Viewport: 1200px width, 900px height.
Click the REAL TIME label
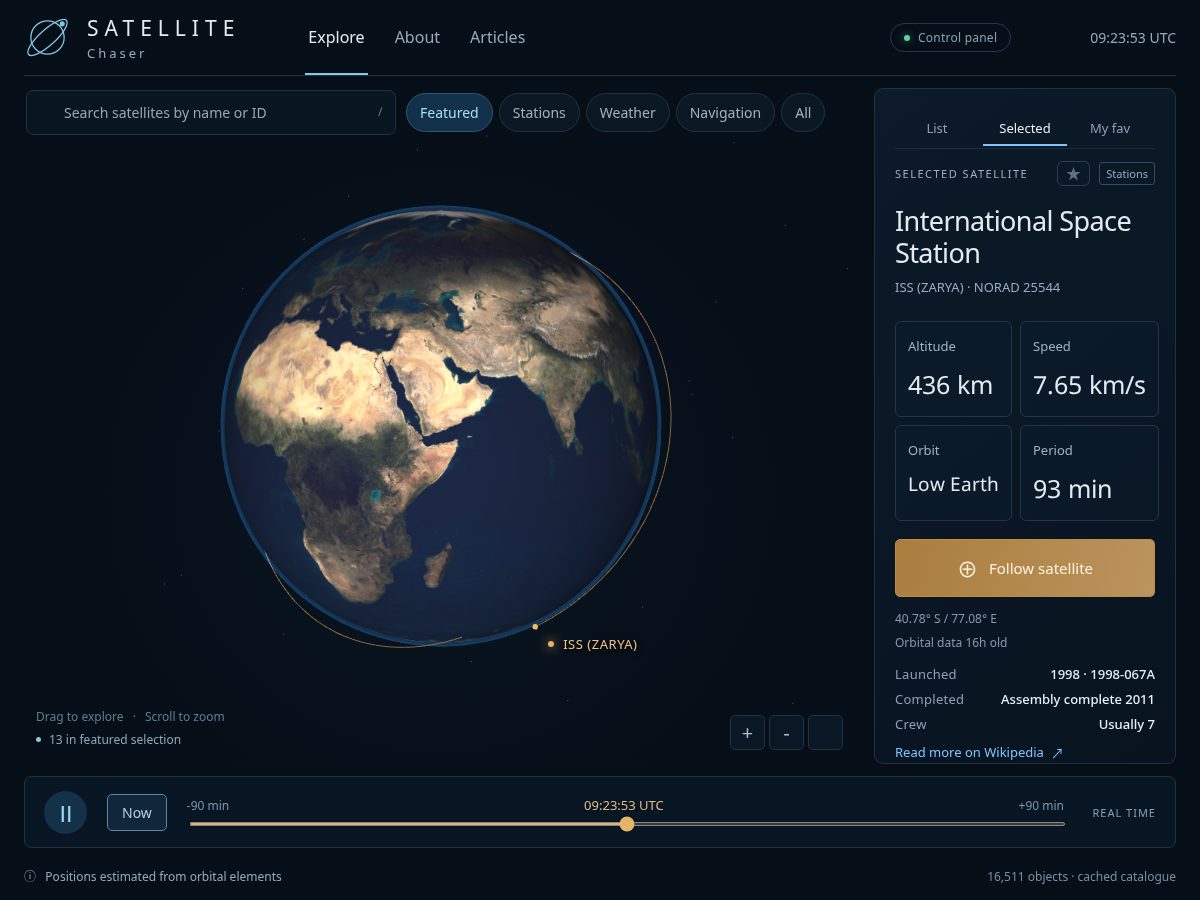(x=1124, y=813)
